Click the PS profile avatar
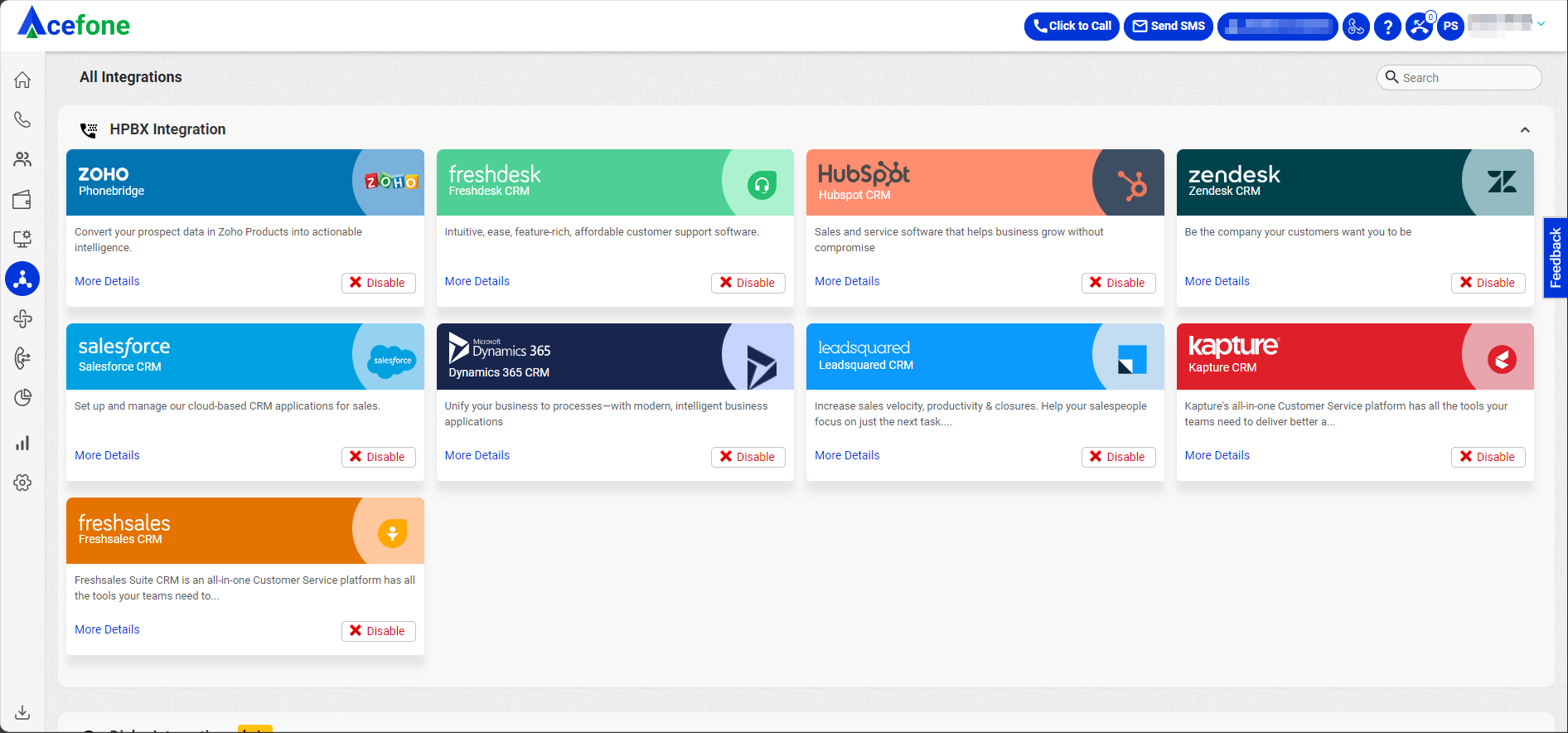The width and height of the screenshot is (1568, 733). point(1450,27)
